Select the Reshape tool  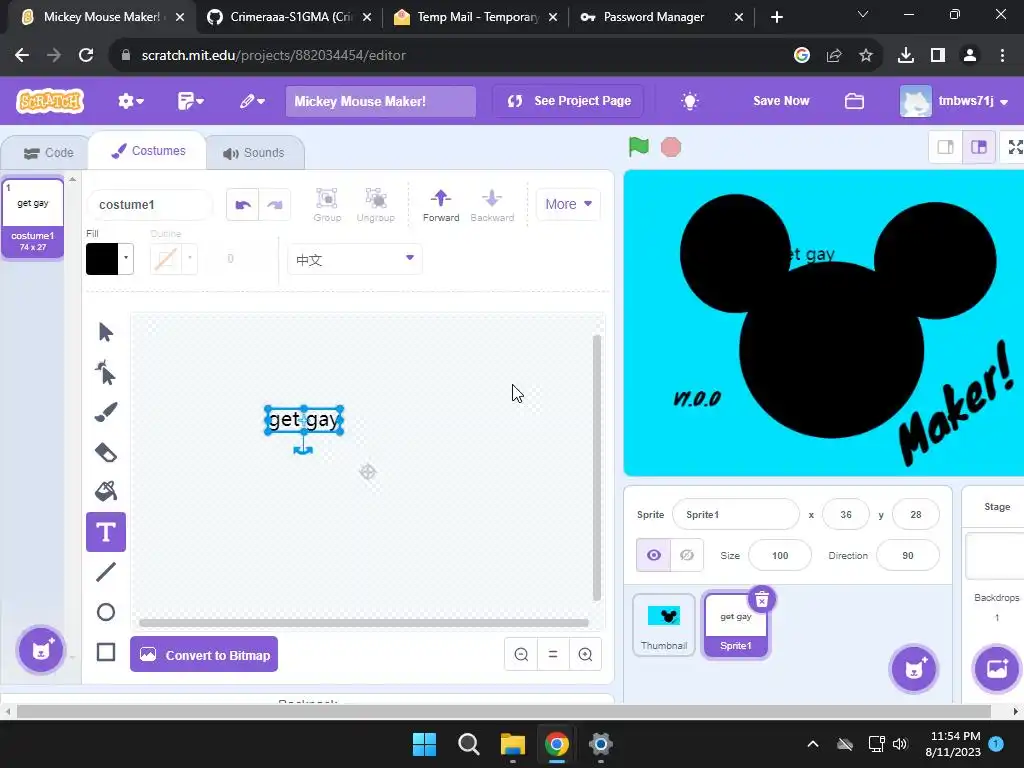105,373
